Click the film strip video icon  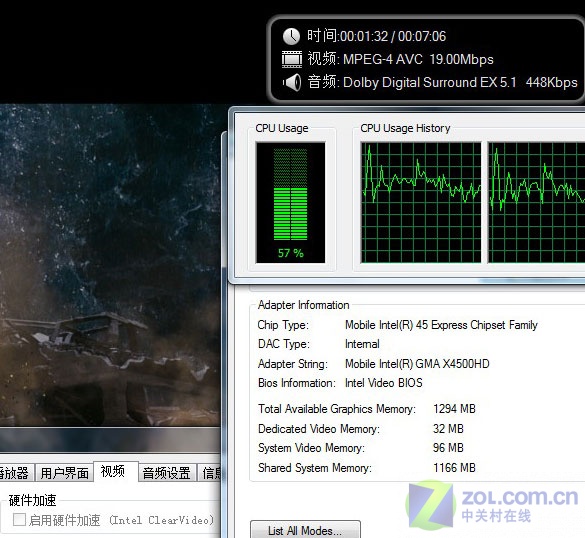(x=291, y=59)
